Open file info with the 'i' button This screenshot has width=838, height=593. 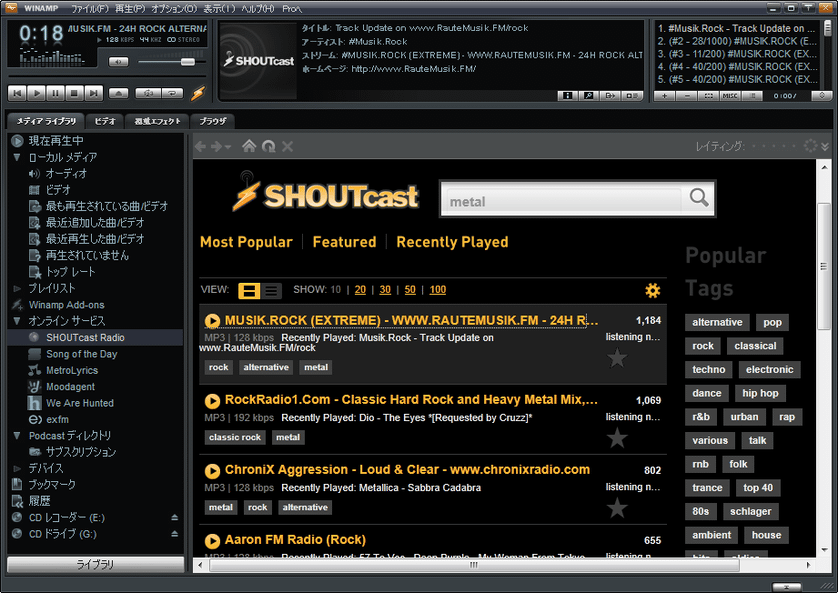click(568, 96)
